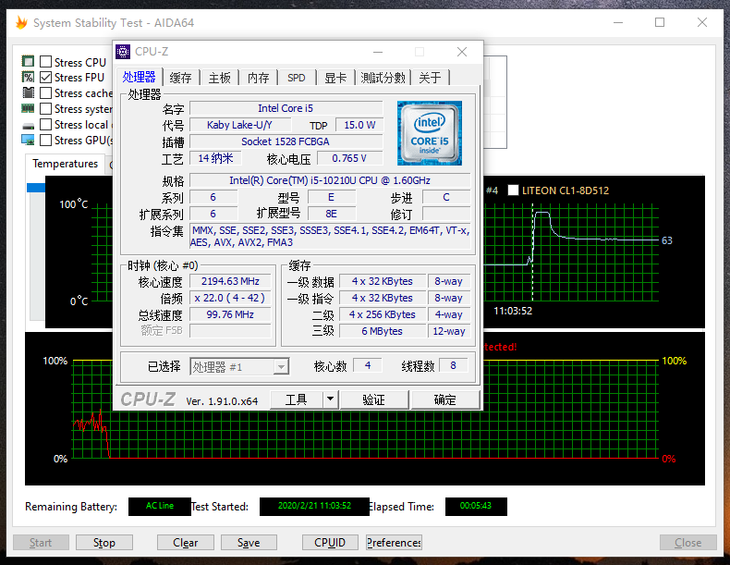The width and height of the screenshot is (730, 565).
Task: Click the 11:03:52 marker on temperature graph
Action: [x=513, y=311]
